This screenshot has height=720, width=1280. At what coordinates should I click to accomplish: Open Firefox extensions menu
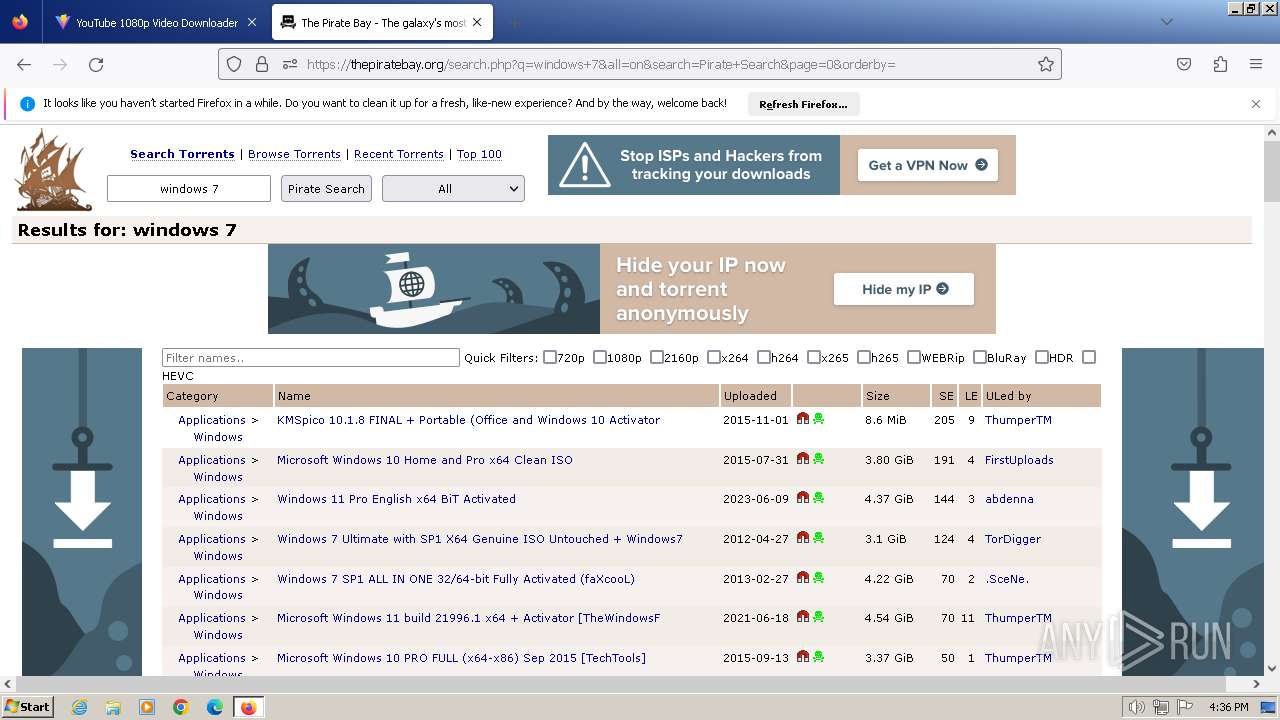1220,64
